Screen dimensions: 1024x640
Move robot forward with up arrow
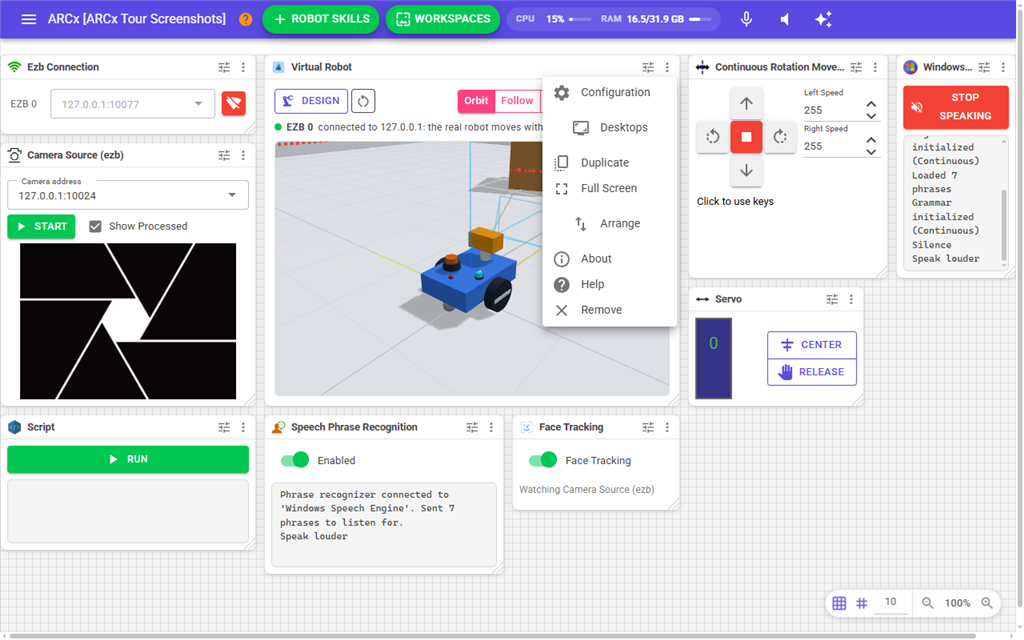pyautogui.click(x=746, y=103)
